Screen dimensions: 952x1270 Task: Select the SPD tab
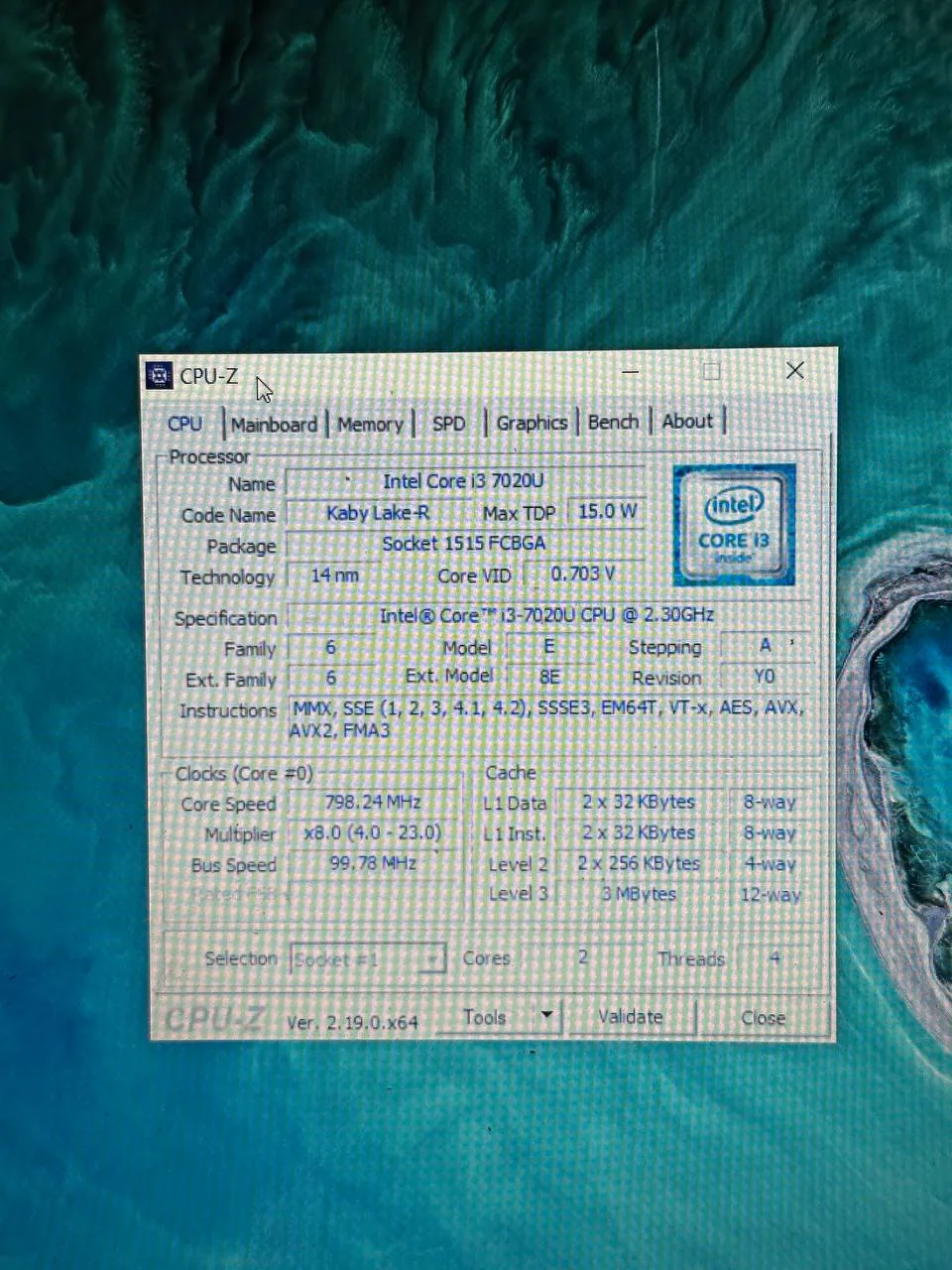448,423
